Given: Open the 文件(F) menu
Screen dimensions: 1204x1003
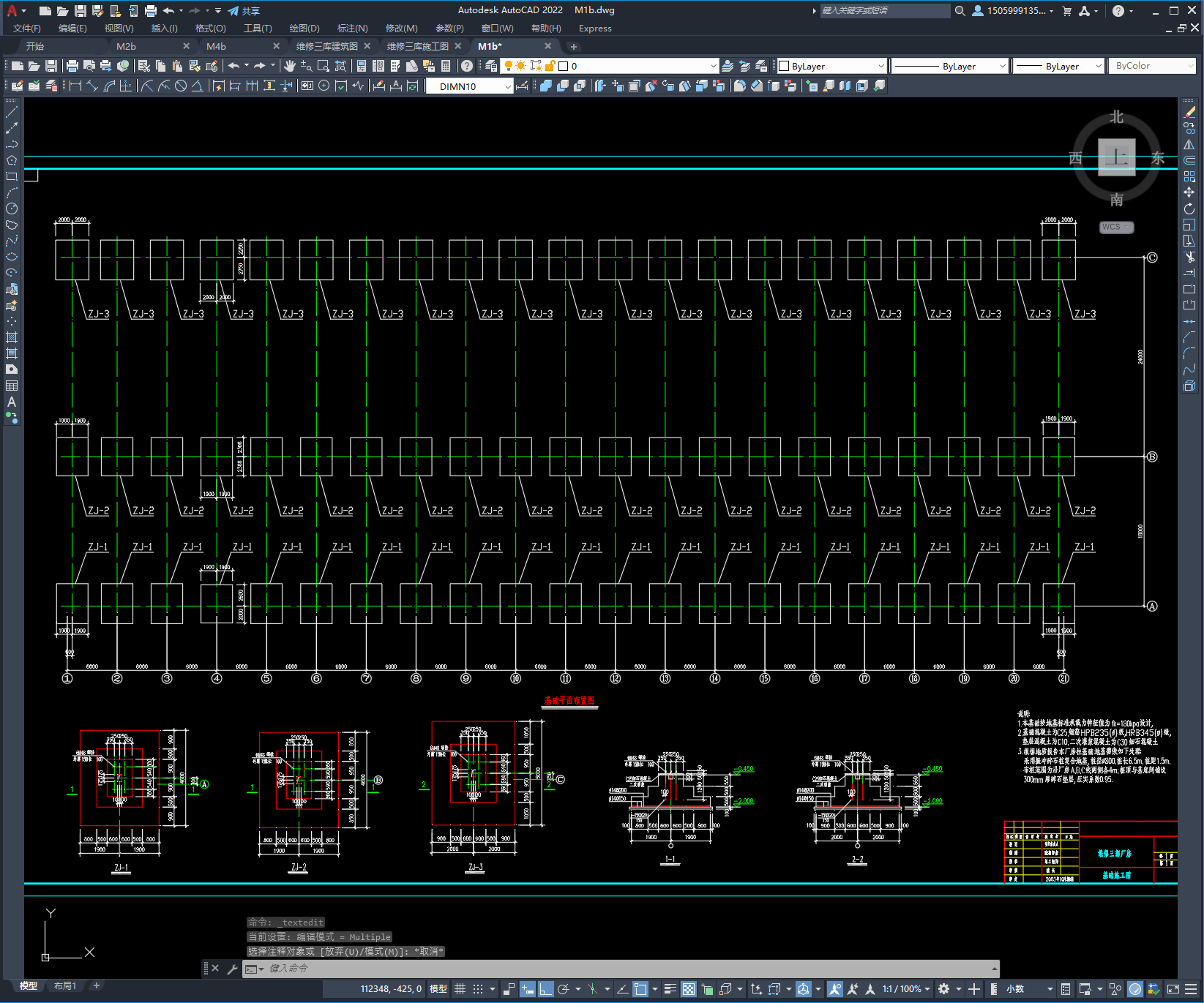Looking at the screenshot, I should 27,29.
